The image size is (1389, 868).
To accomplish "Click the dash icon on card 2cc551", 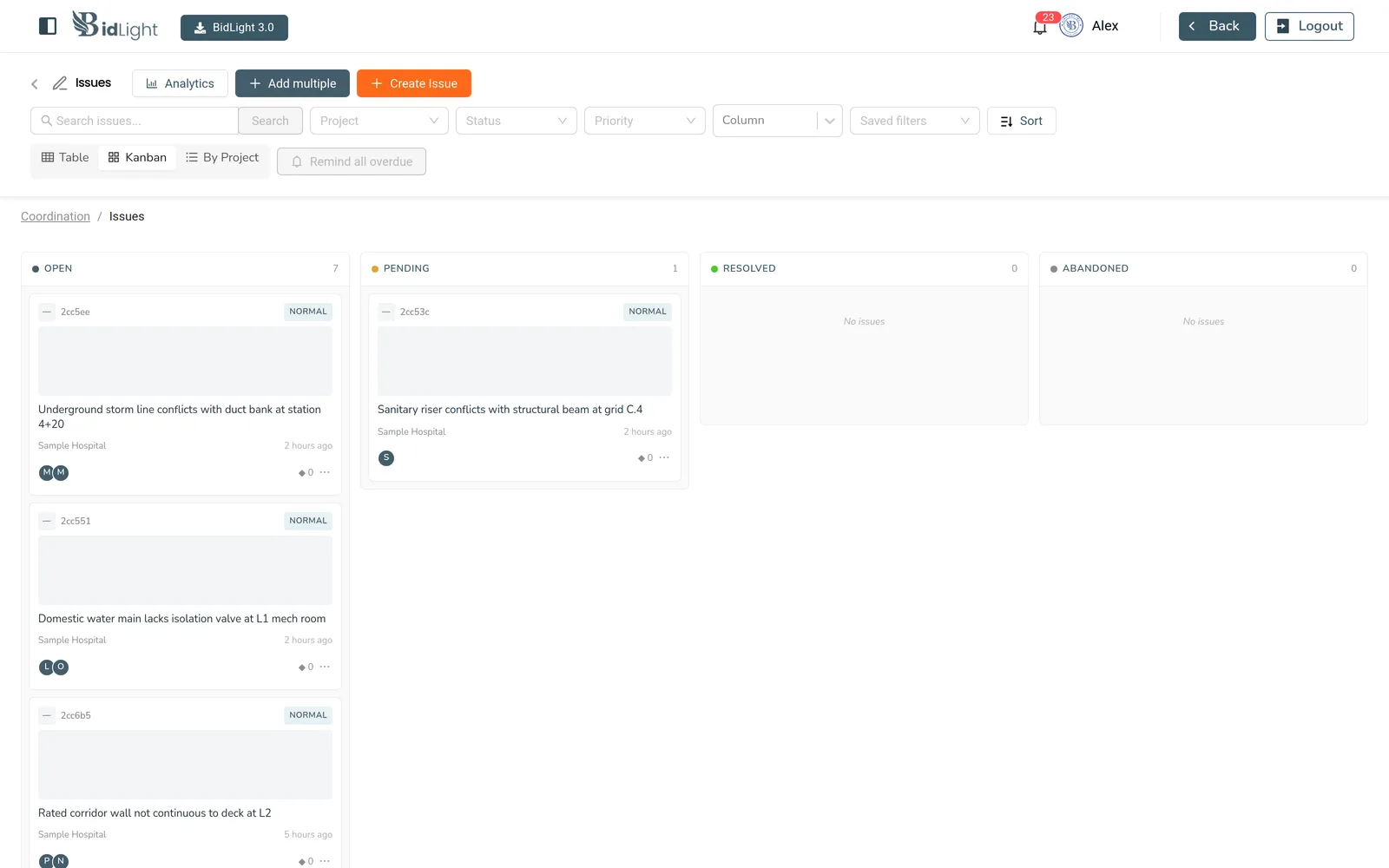I will (x=47, y=521).
